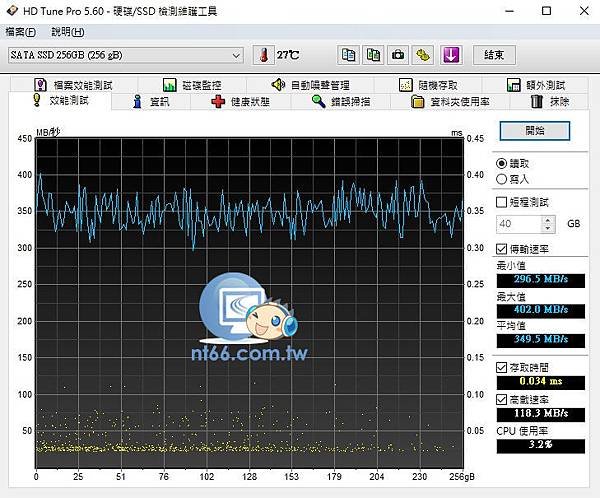
Task: Switch to the 自動噪聲管理 tab
Action: tap(310, 85)
